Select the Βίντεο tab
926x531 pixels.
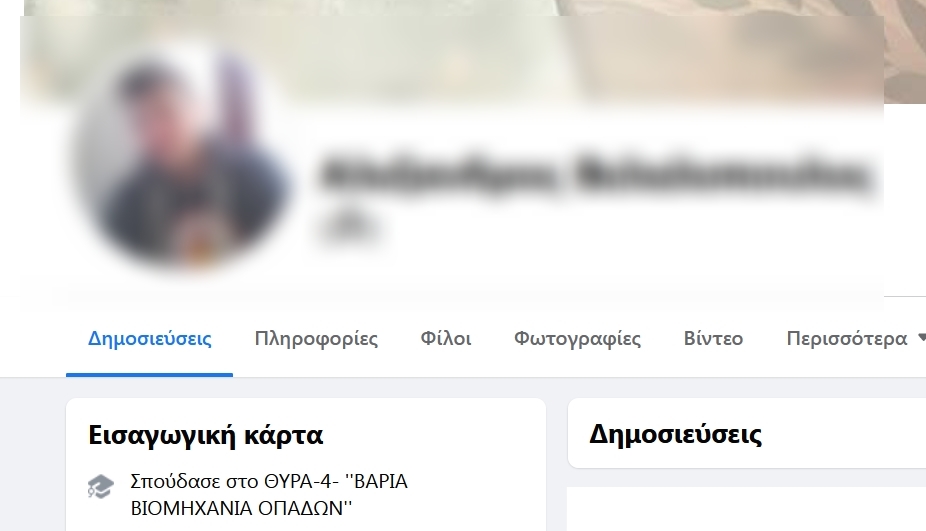click(x=713, y=338)
